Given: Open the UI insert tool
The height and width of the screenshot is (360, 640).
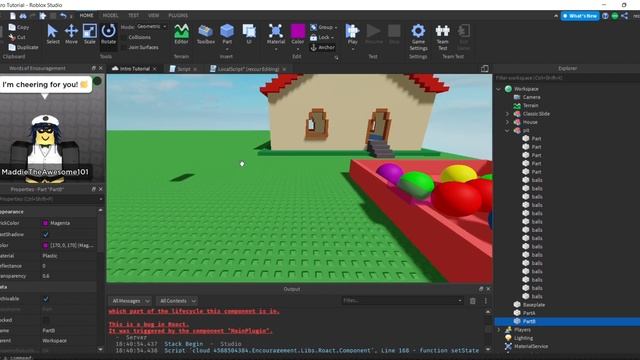Looking at the screenshot, I should [x=249, y=34].
